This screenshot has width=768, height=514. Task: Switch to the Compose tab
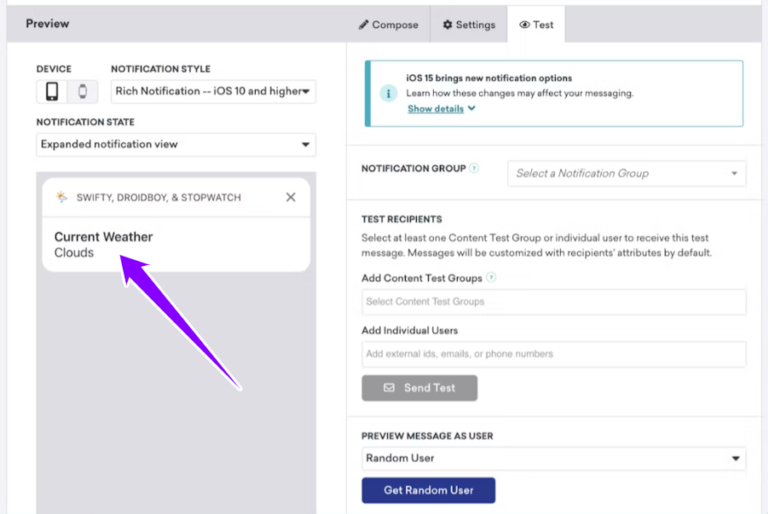388,24
